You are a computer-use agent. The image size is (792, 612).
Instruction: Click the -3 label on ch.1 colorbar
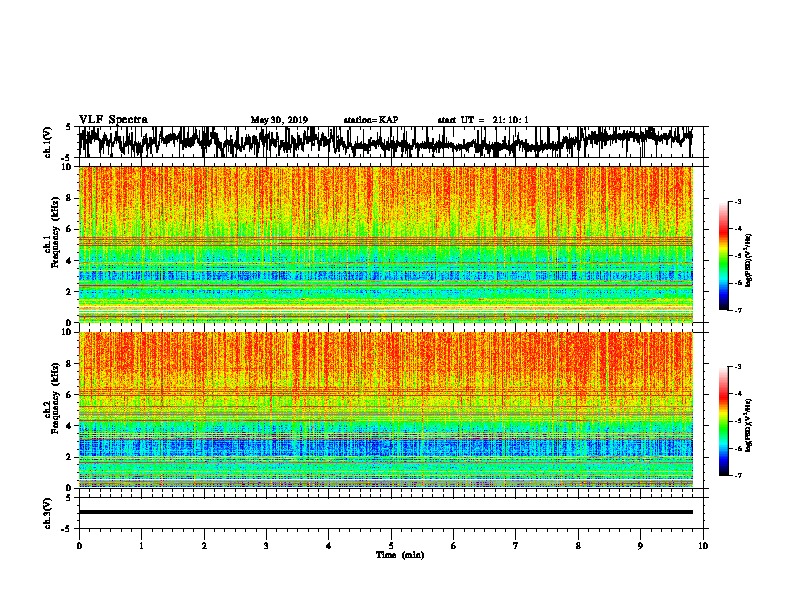tap(736, 202)
